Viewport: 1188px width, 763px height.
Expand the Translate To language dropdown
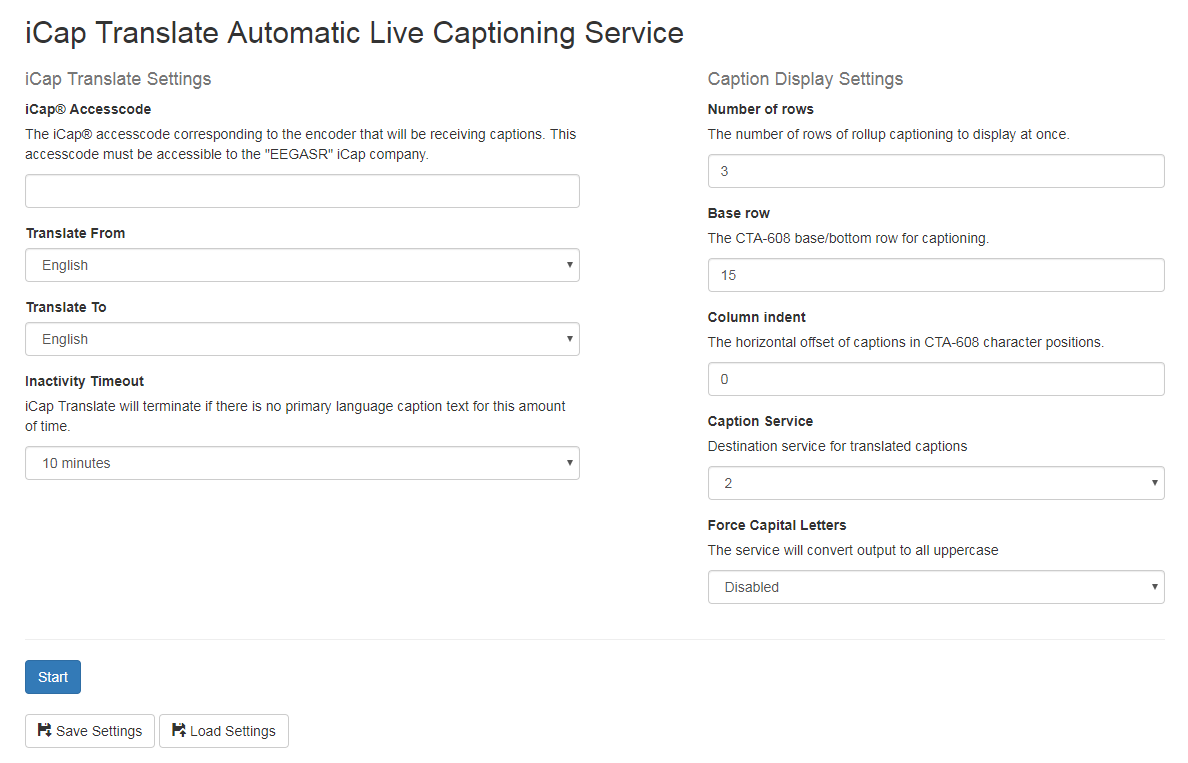point(302,339)
